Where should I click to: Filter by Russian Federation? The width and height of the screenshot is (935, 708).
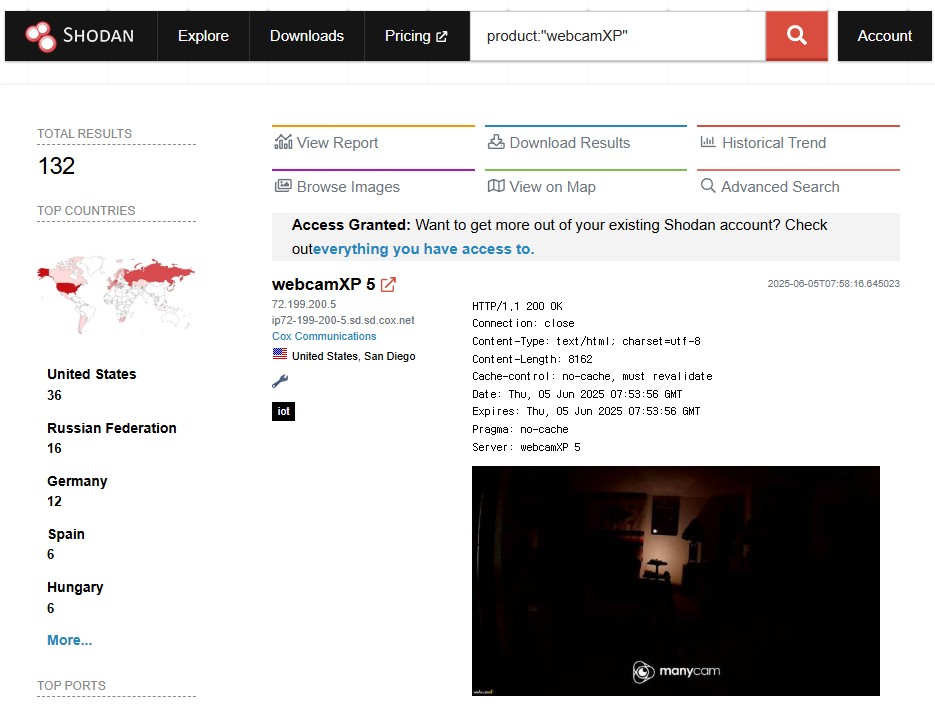[x=112, y=428]
